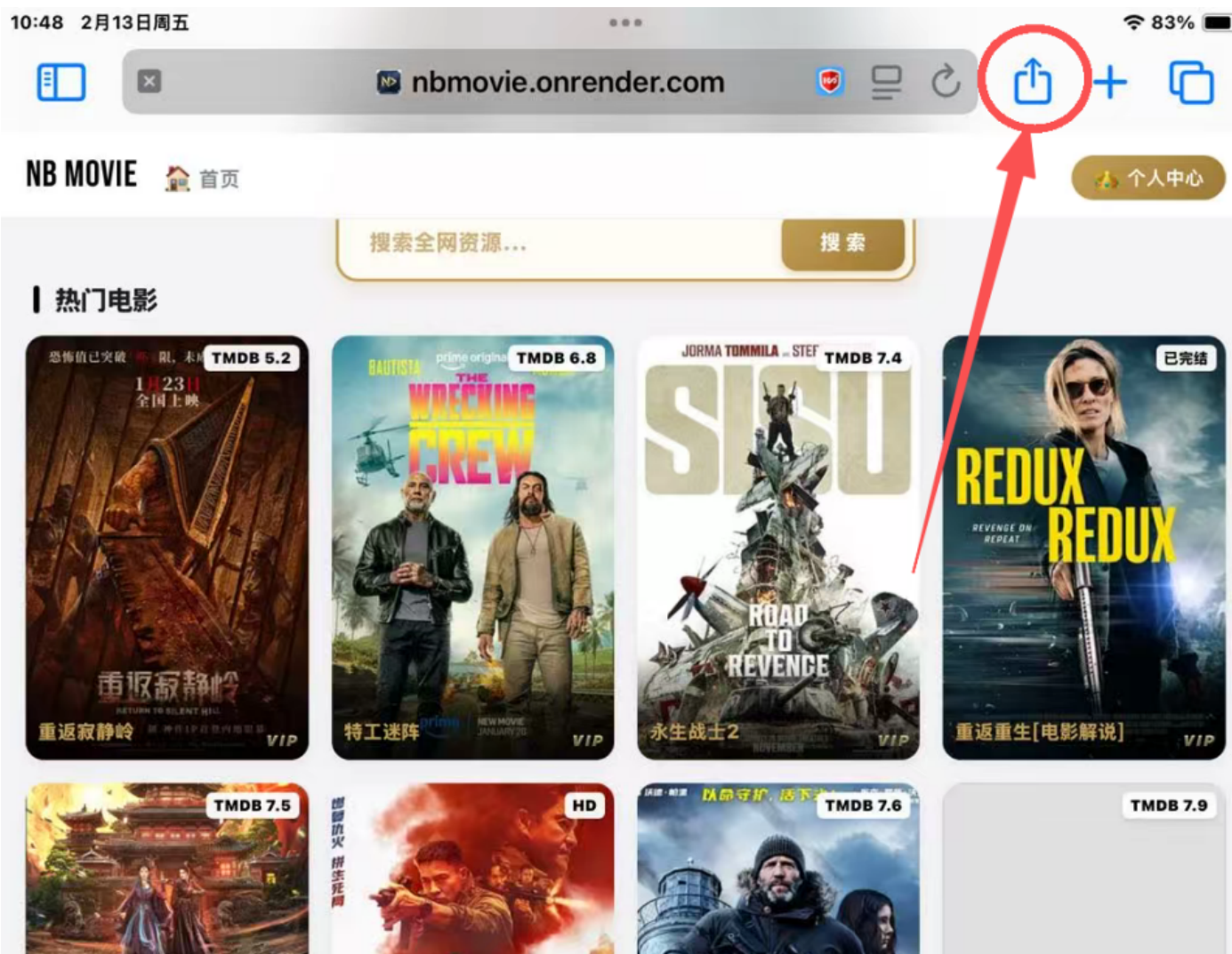1232x954 pixels.
Task: Click the 热门电影 section heading
Action: [x=105, y=301]
